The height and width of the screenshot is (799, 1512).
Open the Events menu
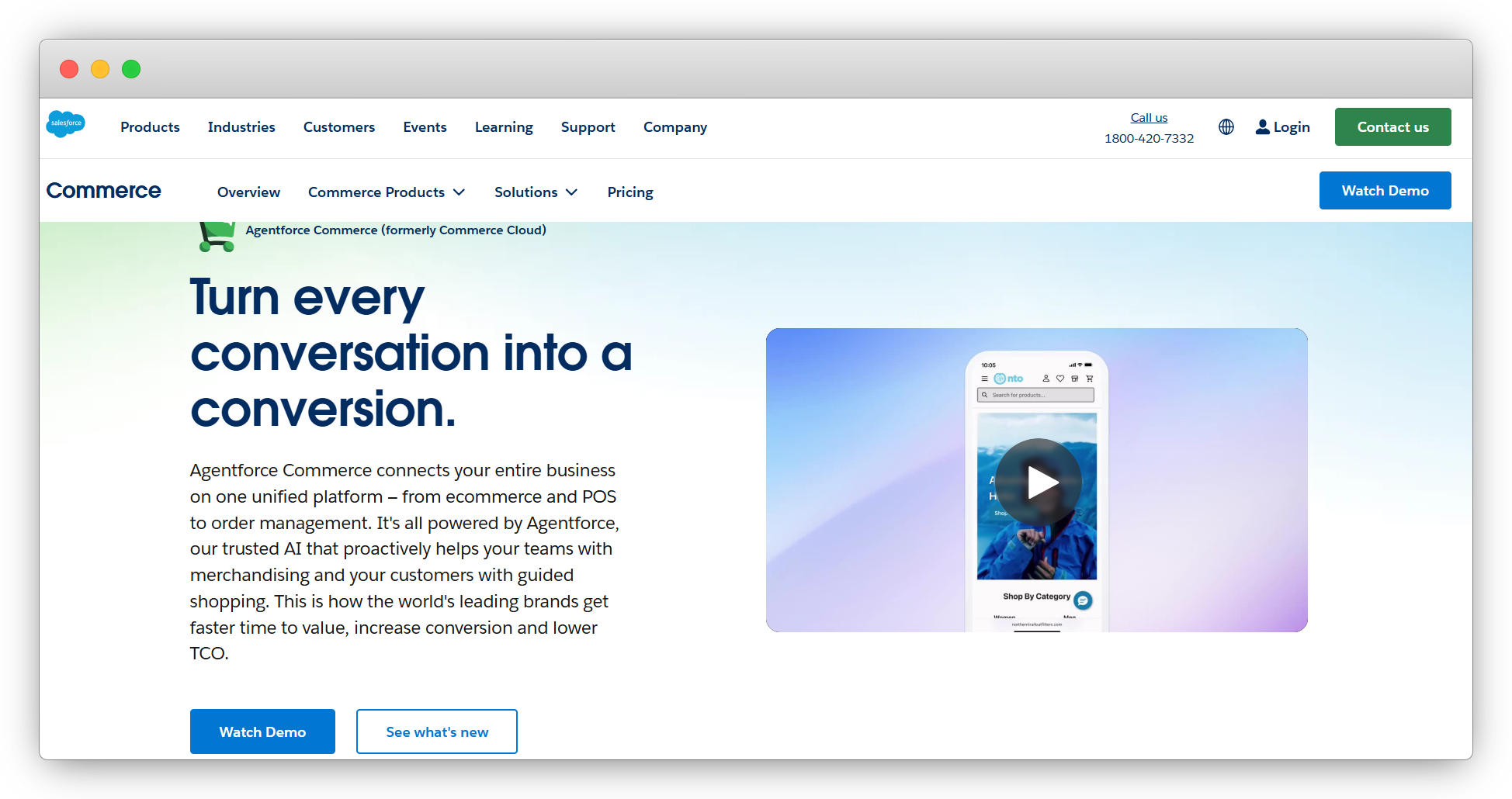[x=425, y=126]
